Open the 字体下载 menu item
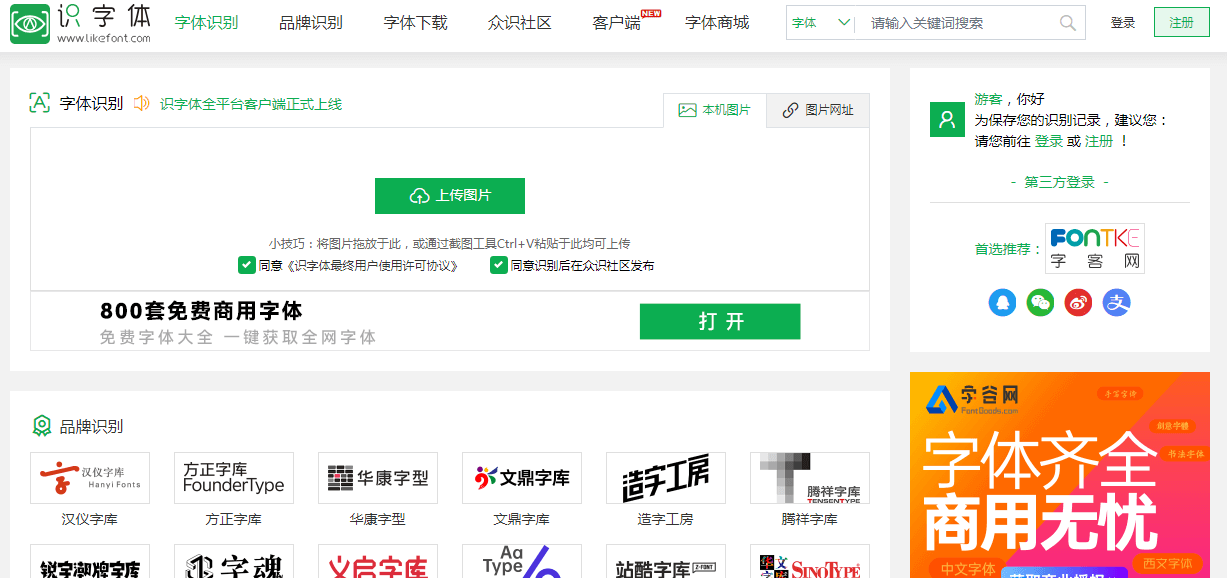The height and width of the screenshot is (578, 1227). point(414,22)
